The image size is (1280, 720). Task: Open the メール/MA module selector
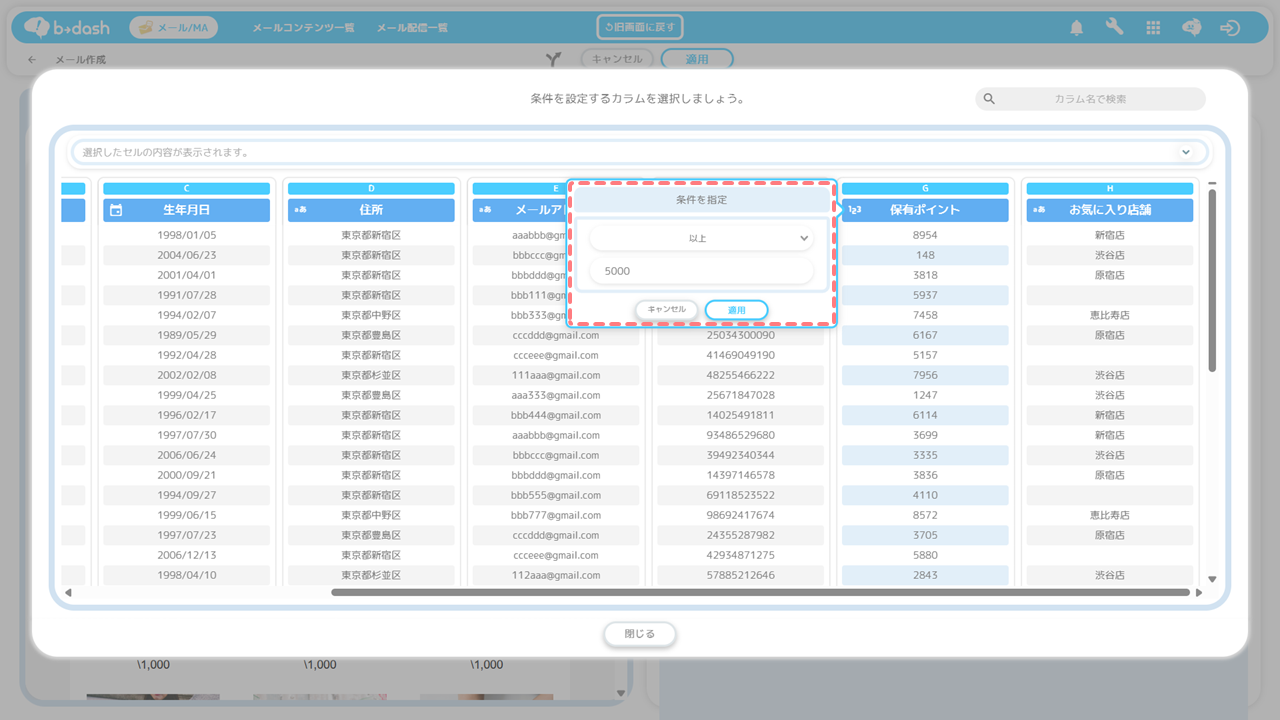(x=174, y=28)
